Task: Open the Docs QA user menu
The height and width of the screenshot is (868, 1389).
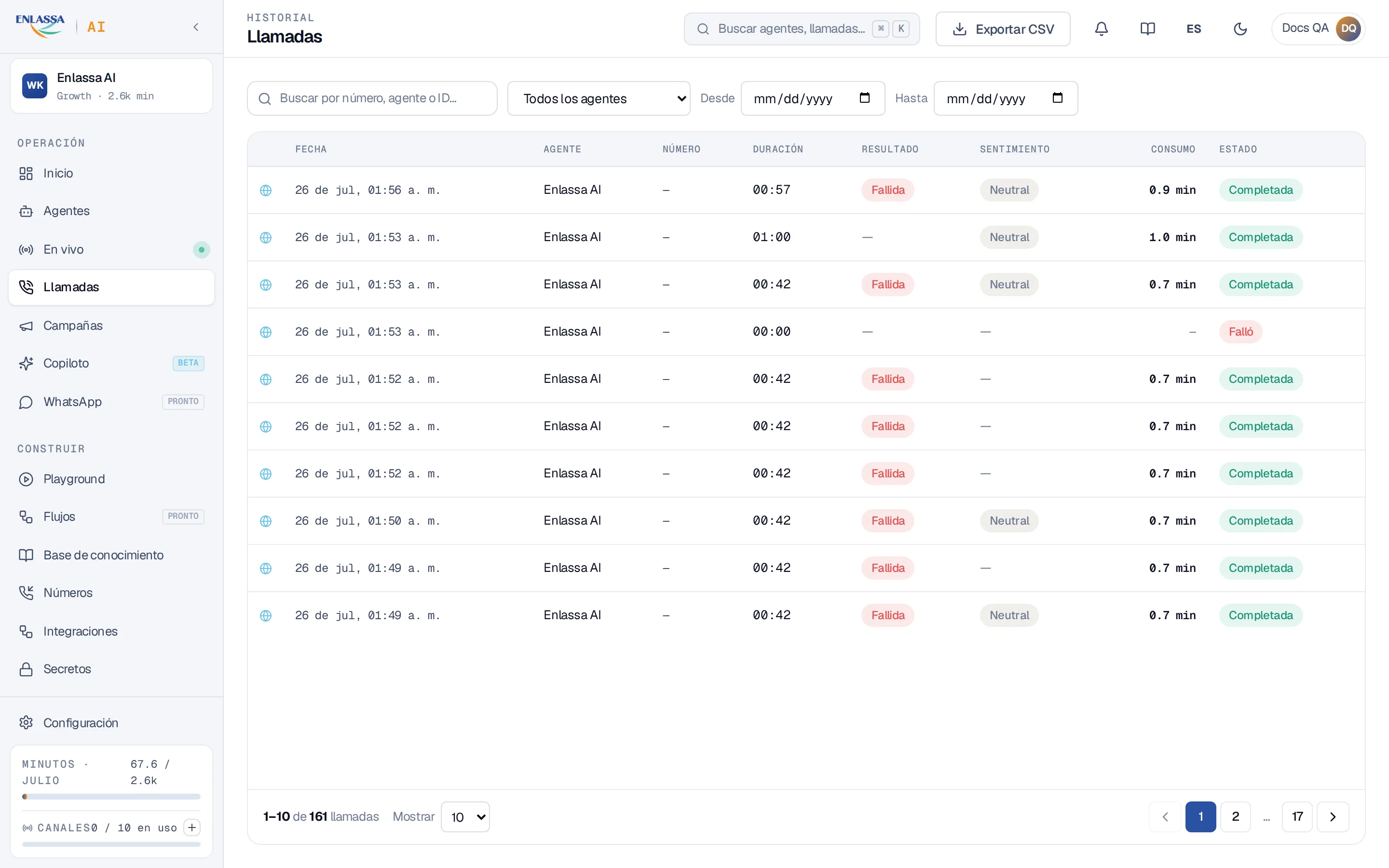Action: pos(1319,29)
